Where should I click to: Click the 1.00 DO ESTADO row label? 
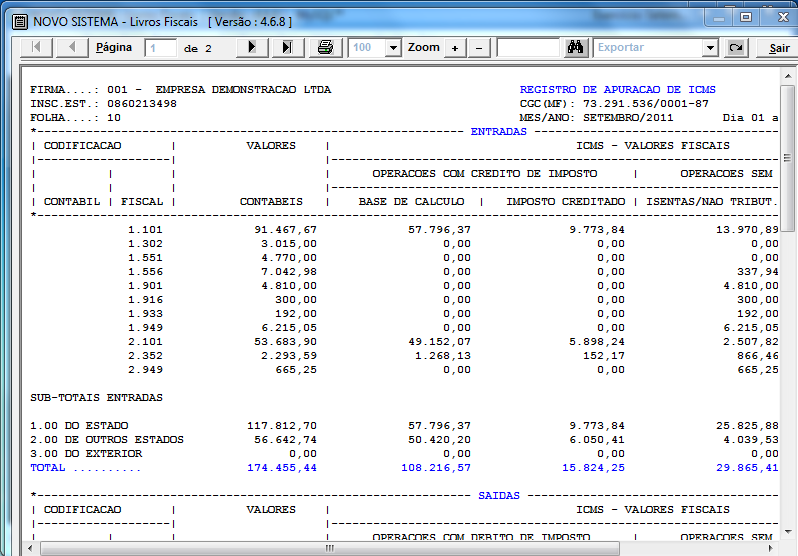click(79, 426)
